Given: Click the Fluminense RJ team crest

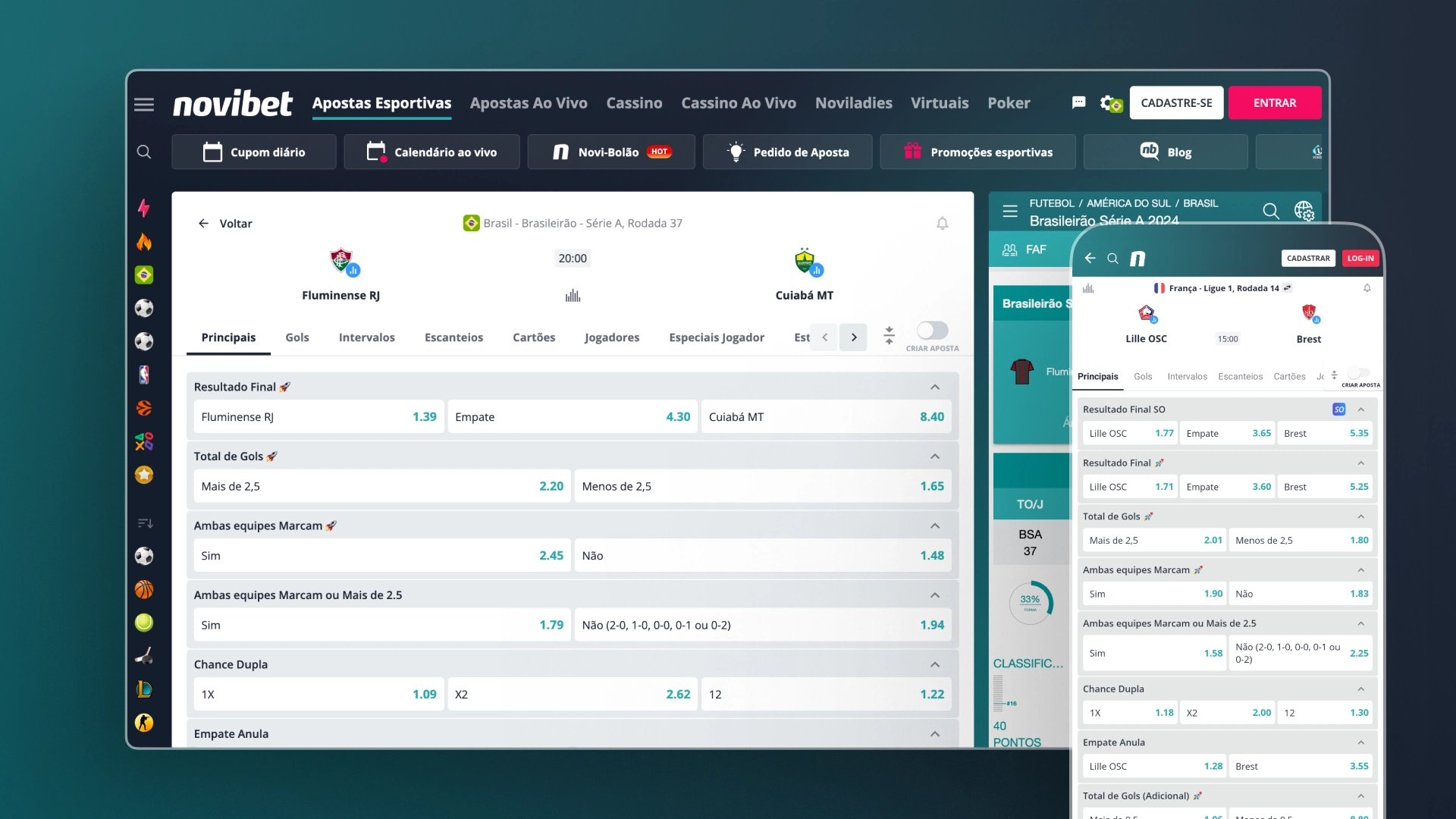Looking at the screenshot, I should tap(343, 262).
